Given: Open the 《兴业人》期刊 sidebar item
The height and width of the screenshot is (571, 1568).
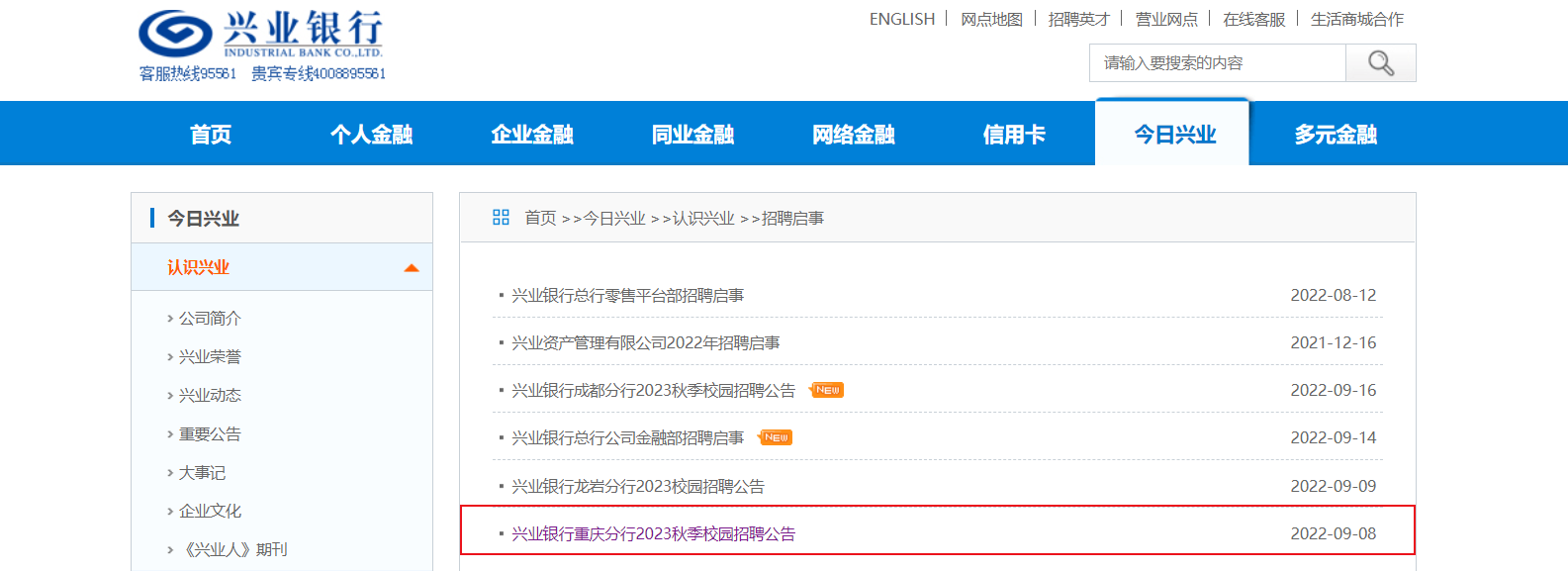Looking at the screenshot, I should coord(232,549).
